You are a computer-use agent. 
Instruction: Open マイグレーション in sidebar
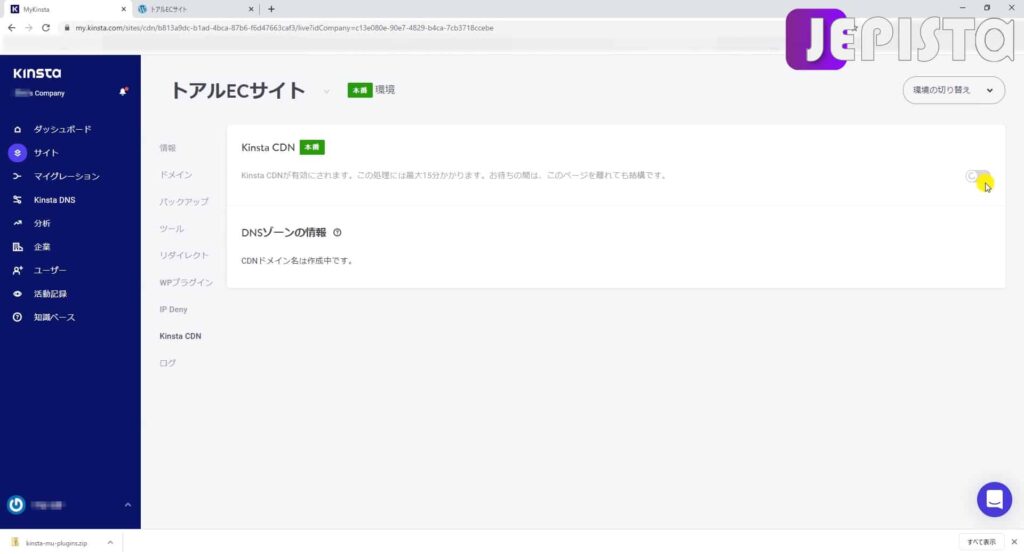[x=67, y=176]
